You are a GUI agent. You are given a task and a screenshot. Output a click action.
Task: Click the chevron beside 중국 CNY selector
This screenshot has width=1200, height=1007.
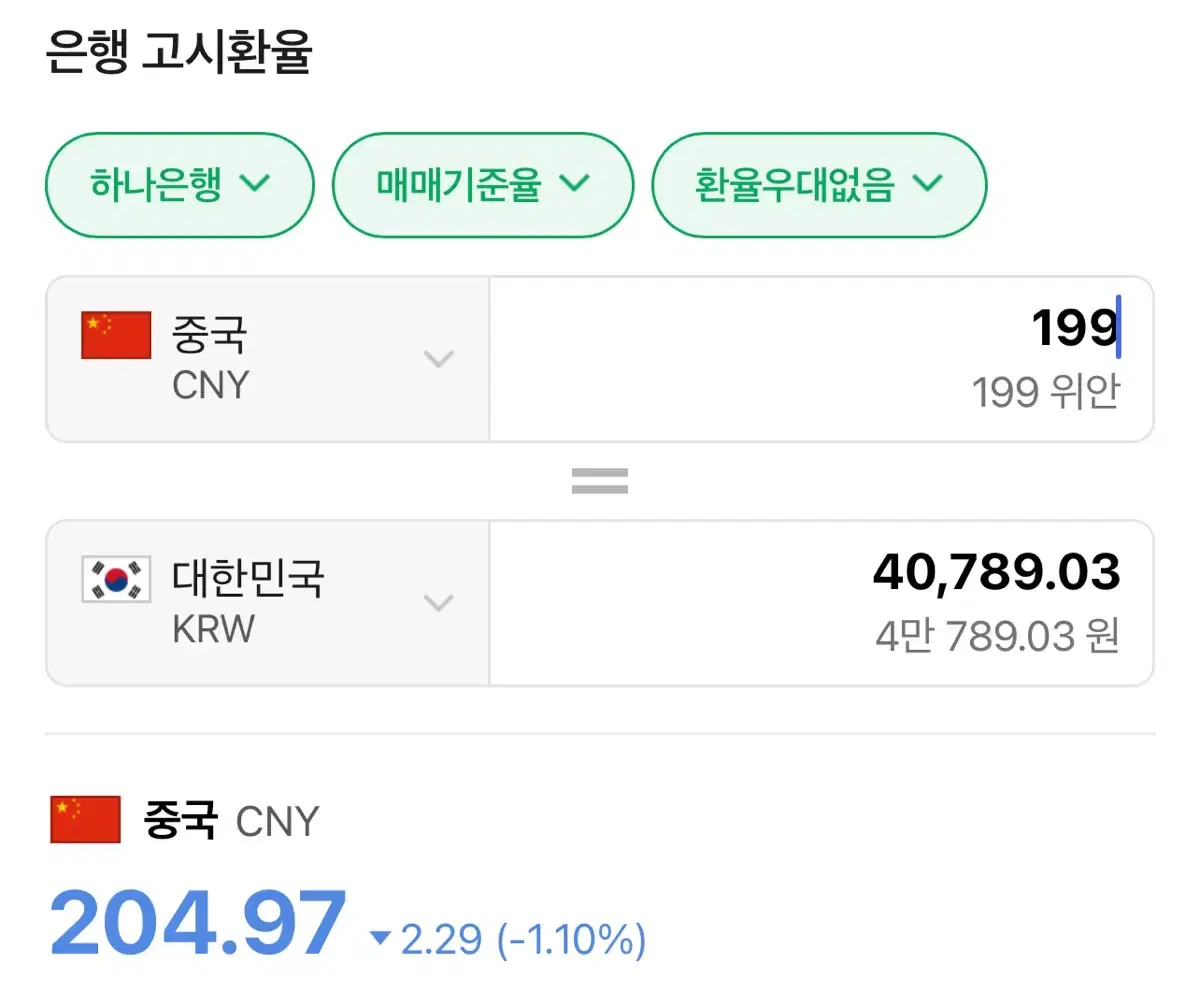[x=439, y=359]
